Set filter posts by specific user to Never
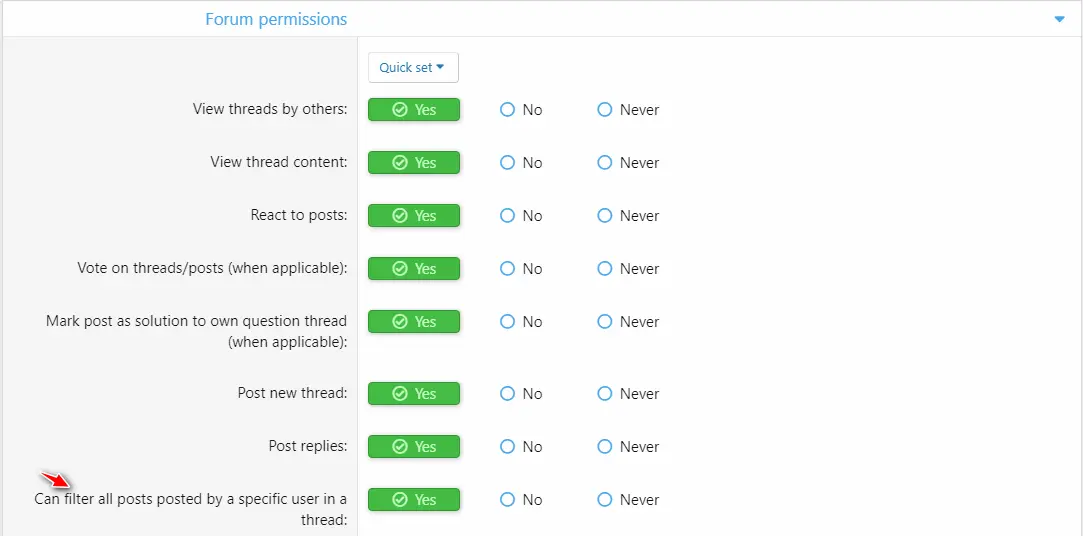Viewport: 1083px width, 536px height. (629, 499)
